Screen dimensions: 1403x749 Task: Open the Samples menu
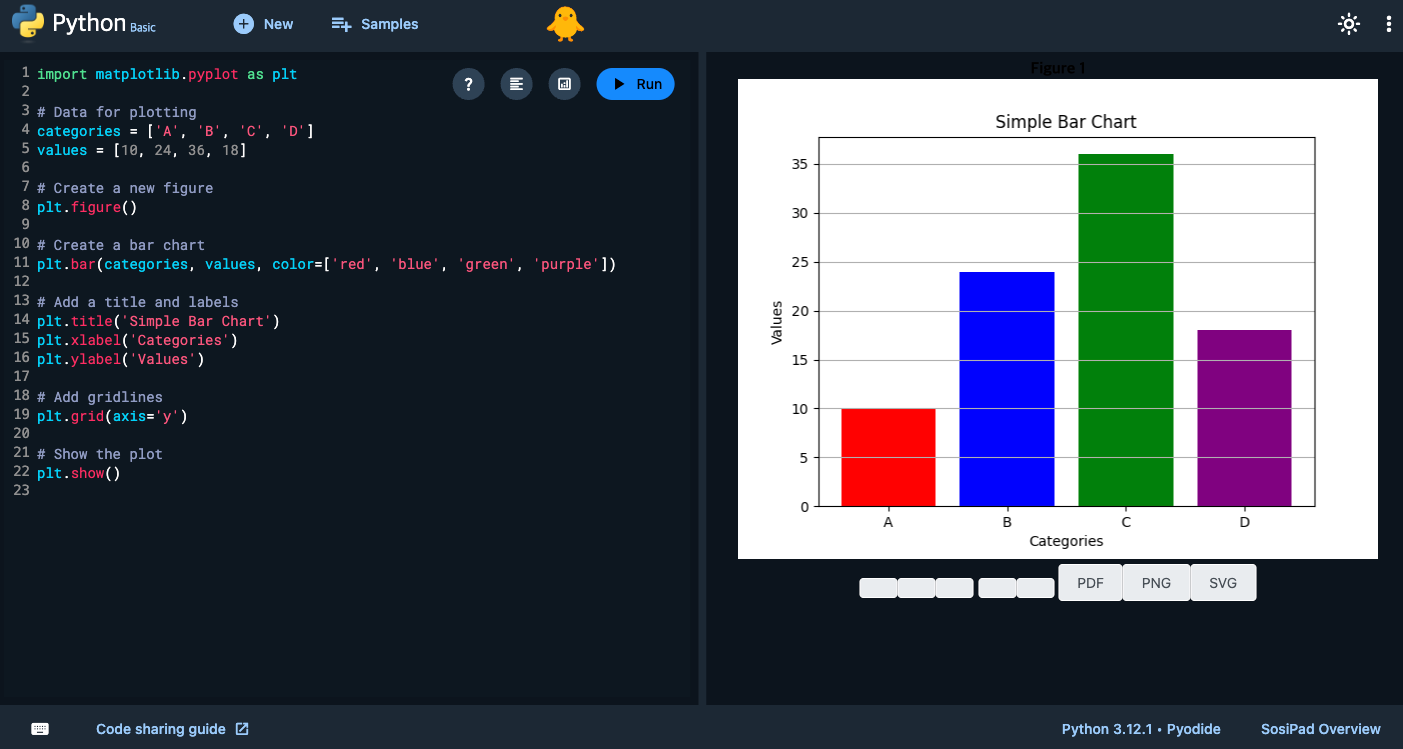pos(374,24)
